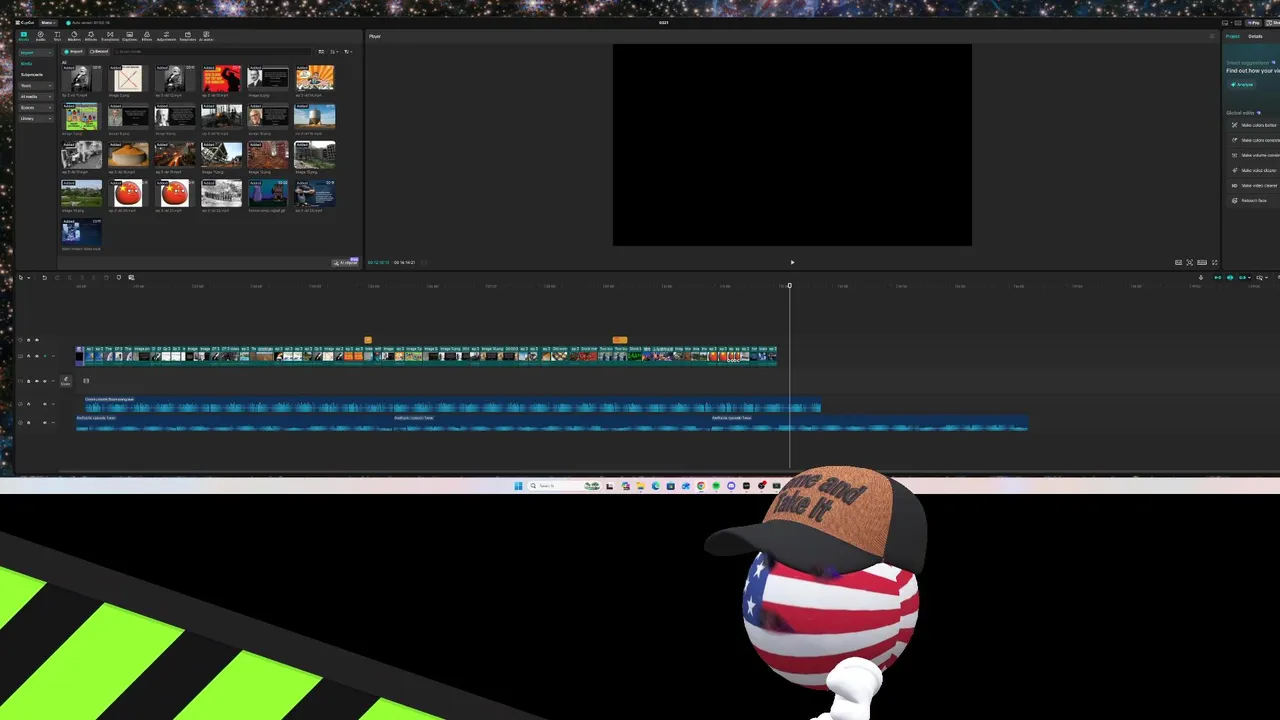Image resolution: width=1280 pixels, height=720 pixels.
Task: Select the water tower clip thumbnail
Action: point(314,116)
